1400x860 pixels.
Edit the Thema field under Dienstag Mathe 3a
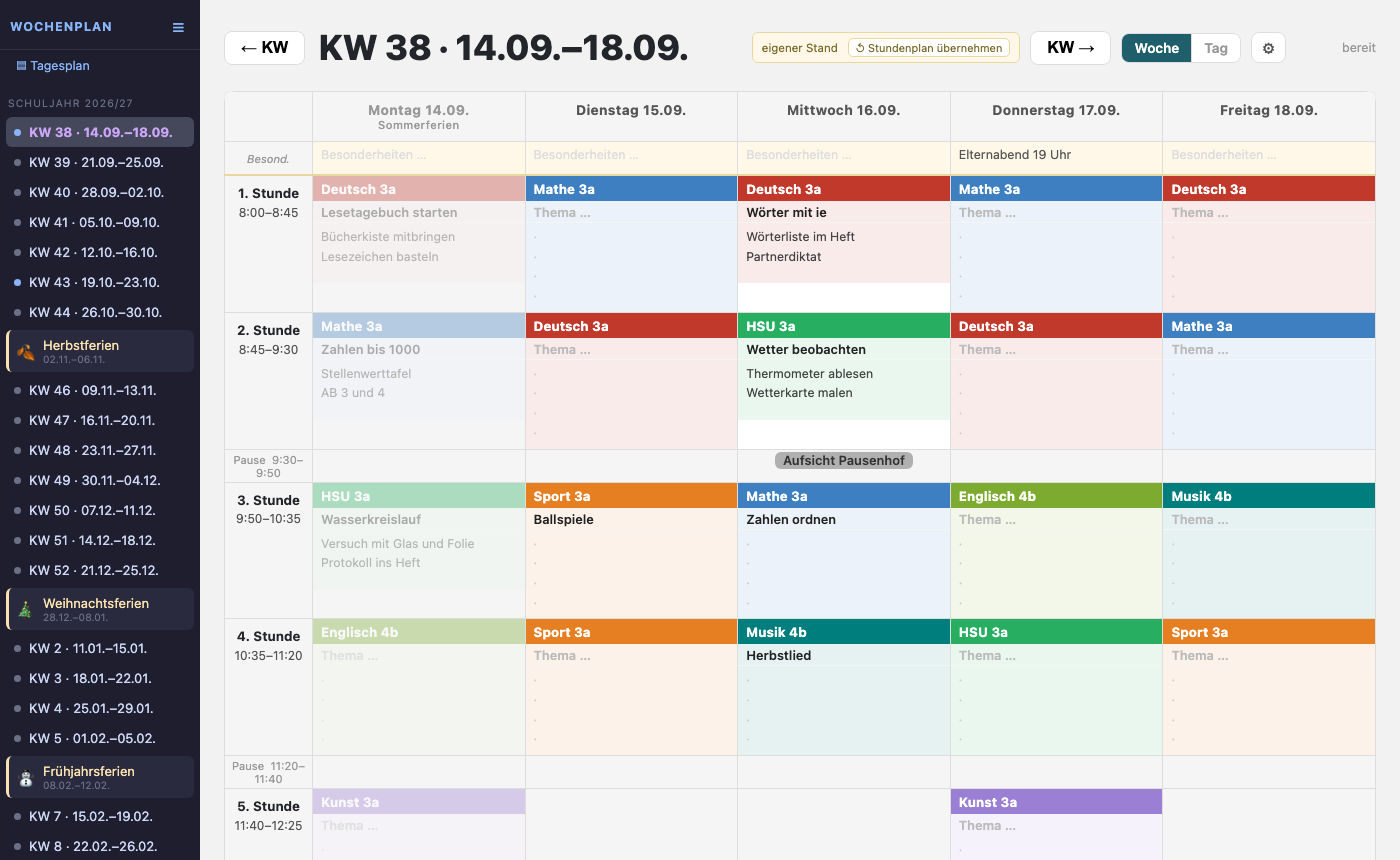coord(631,213)
